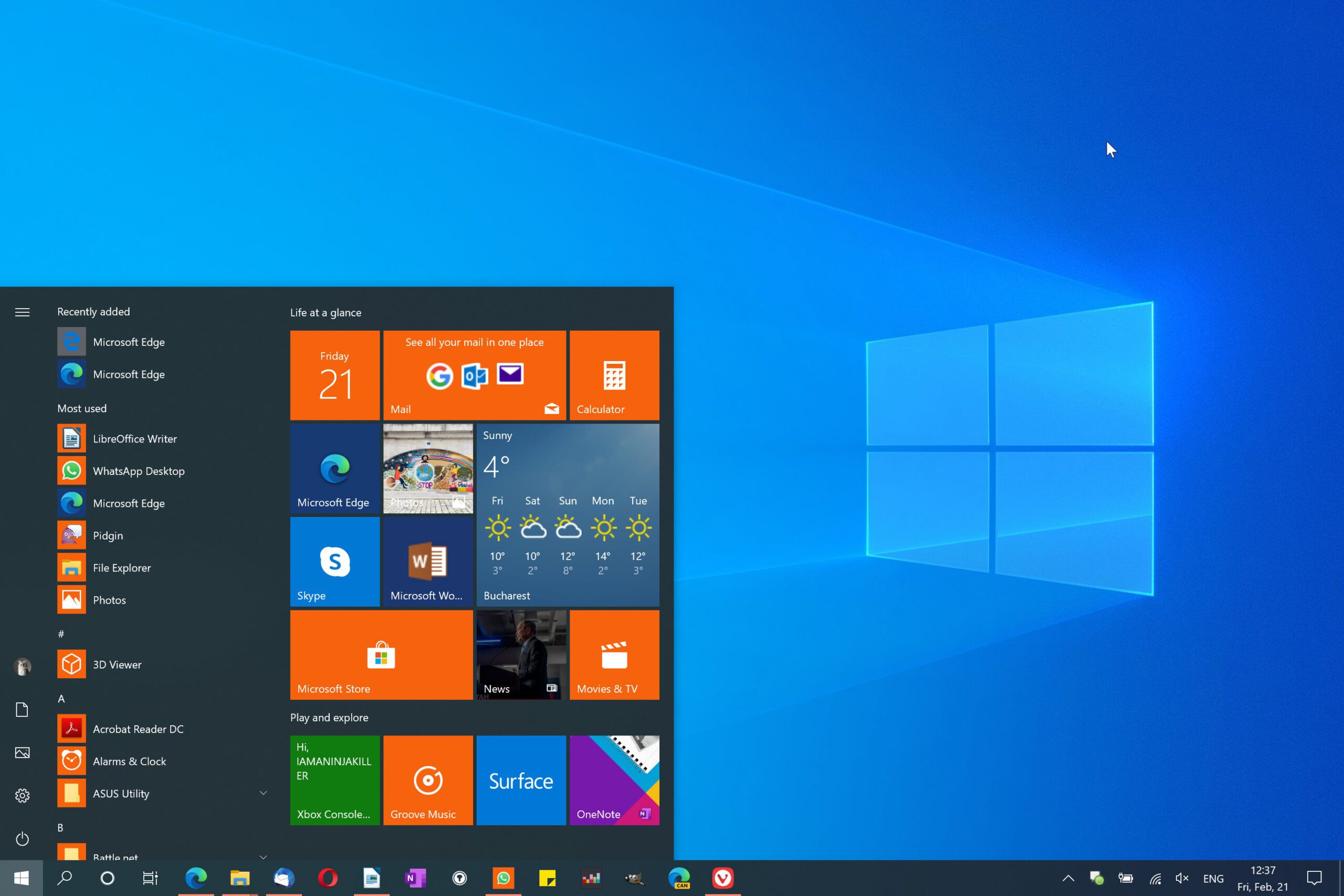Open Groove Music tile

[x=428, y=779]
